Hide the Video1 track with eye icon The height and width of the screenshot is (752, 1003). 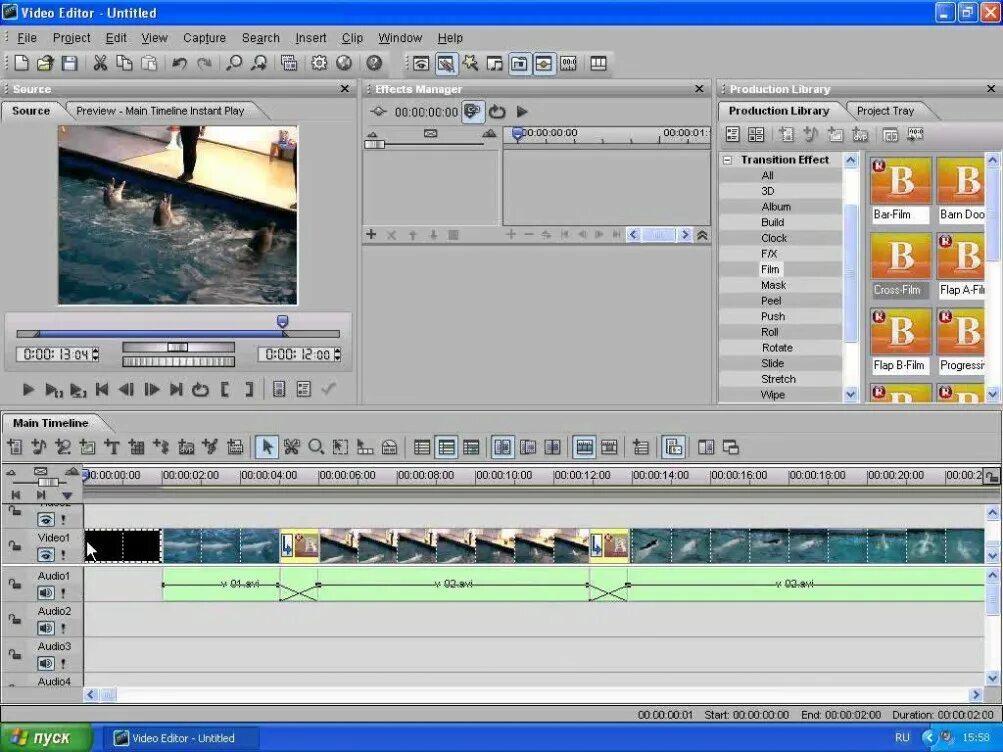click(x=46, y=555)
